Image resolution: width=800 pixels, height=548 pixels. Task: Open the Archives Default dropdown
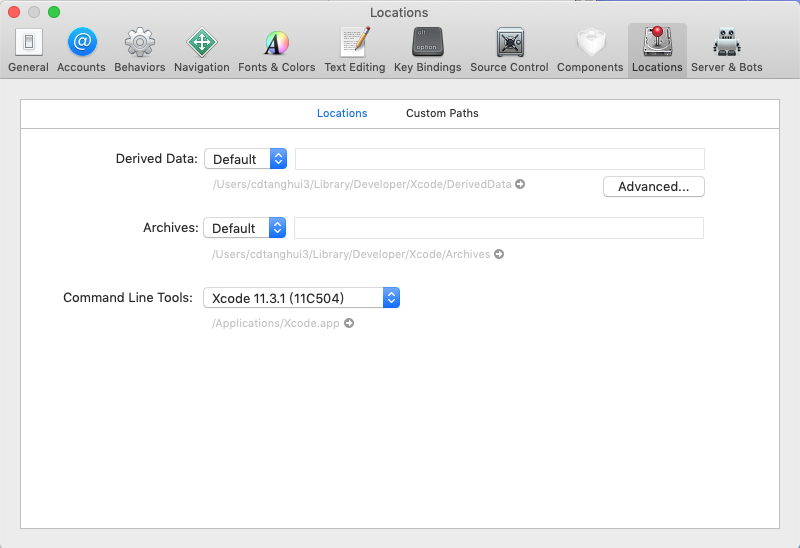point(244,228)
